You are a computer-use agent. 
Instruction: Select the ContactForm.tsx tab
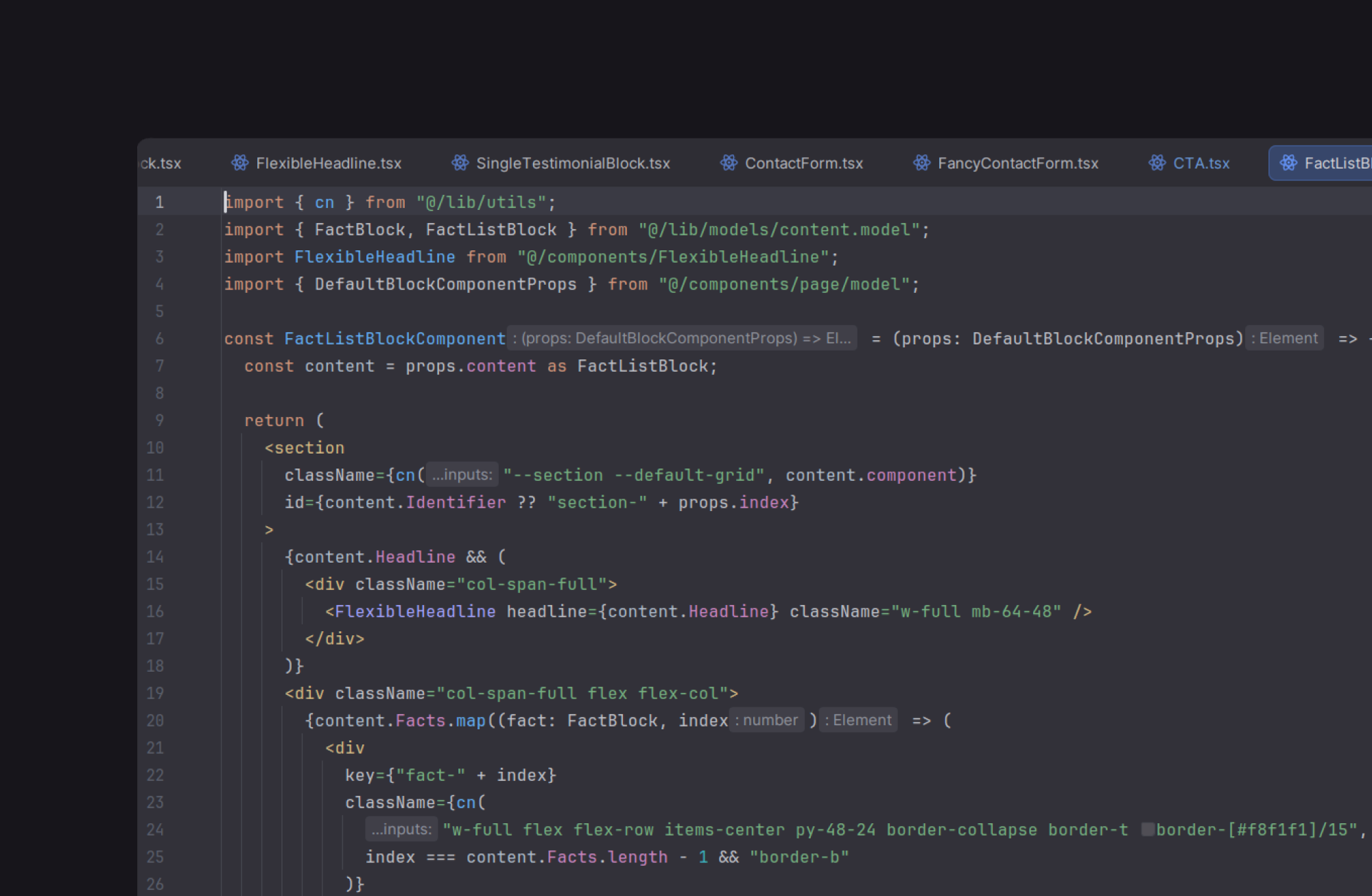tap(791, 163)
